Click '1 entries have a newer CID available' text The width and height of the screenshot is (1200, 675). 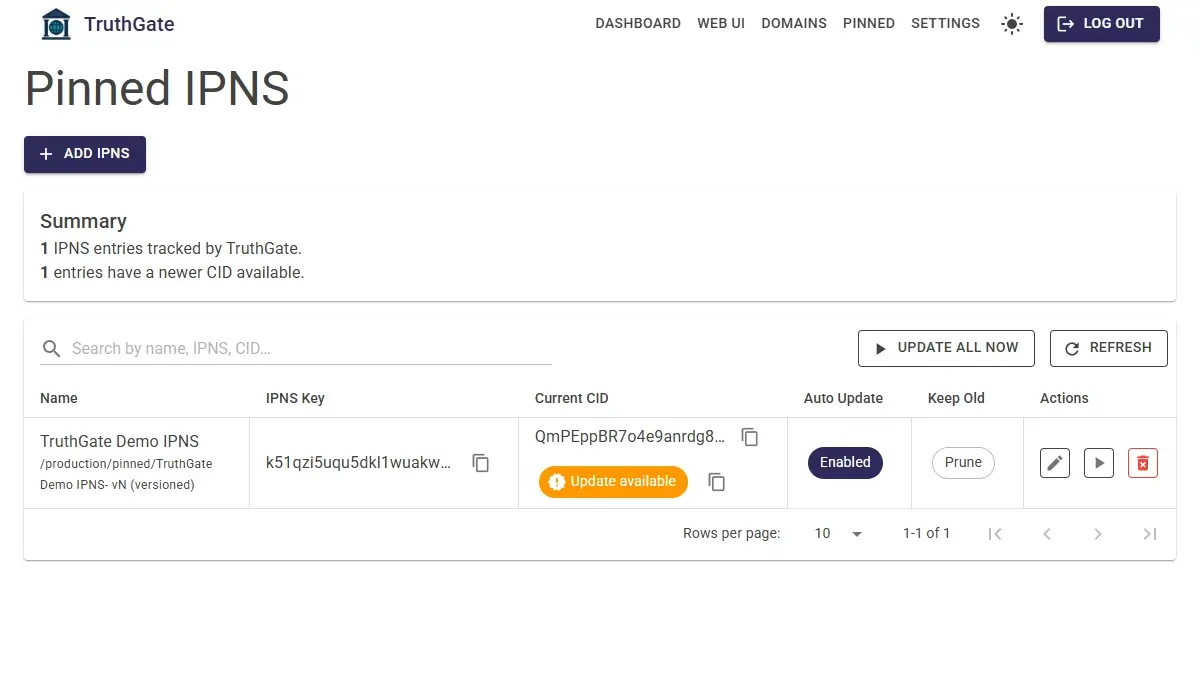click(172, 272)
